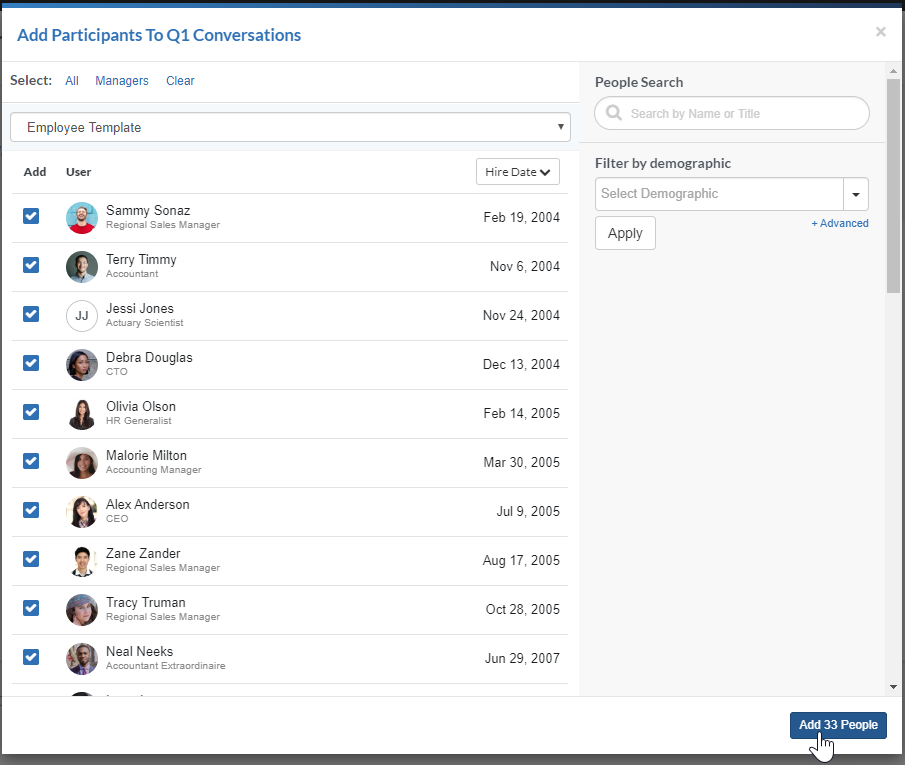Focus Search by Name or Title field
The image size is (905, 765).
[732, 113]
